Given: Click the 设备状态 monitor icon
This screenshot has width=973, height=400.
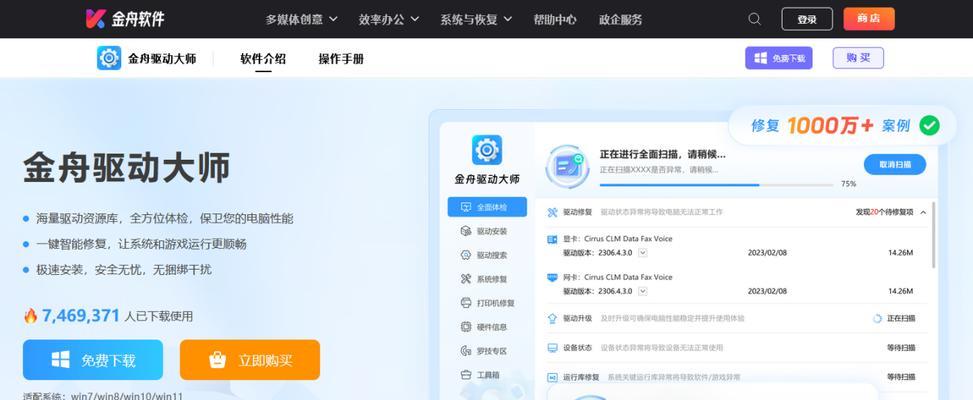Looking at the screenshot, I should coord(552,348).
